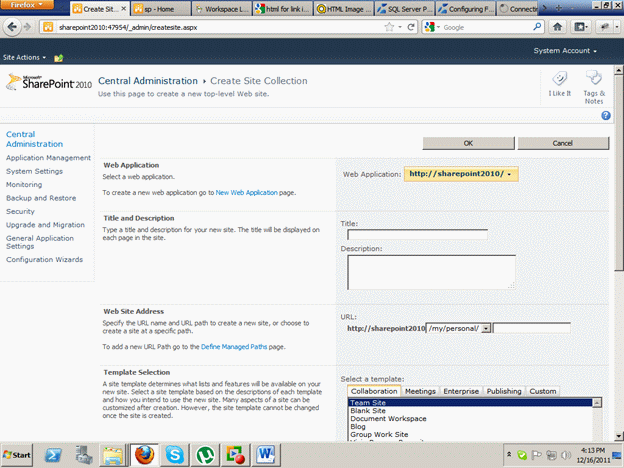The image size is (624, 468).
Task: Open the System Account menu
Action: coord(565,51)
